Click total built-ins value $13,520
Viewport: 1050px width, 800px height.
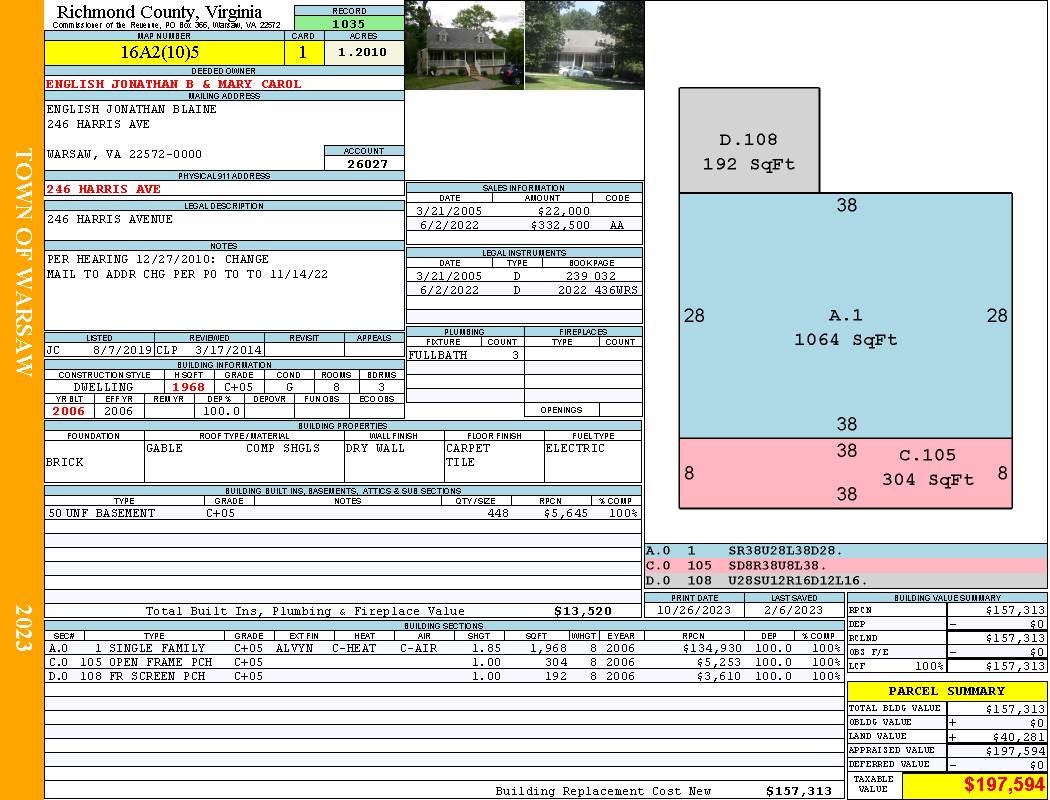coord(583,611)
